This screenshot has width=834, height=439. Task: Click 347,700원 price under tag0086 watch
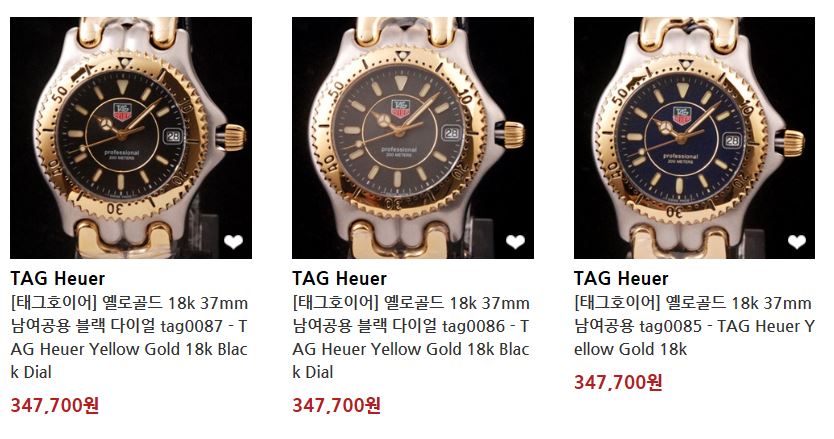[337, 405]
